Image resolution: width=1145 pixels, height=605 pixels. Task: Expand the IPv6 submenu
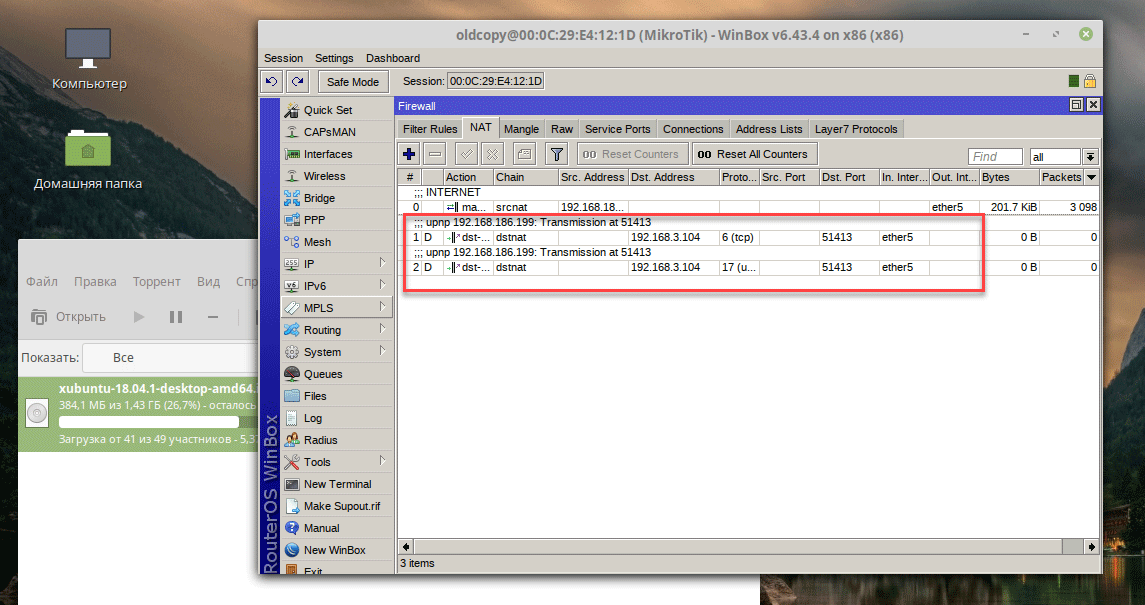coord(337,286)
